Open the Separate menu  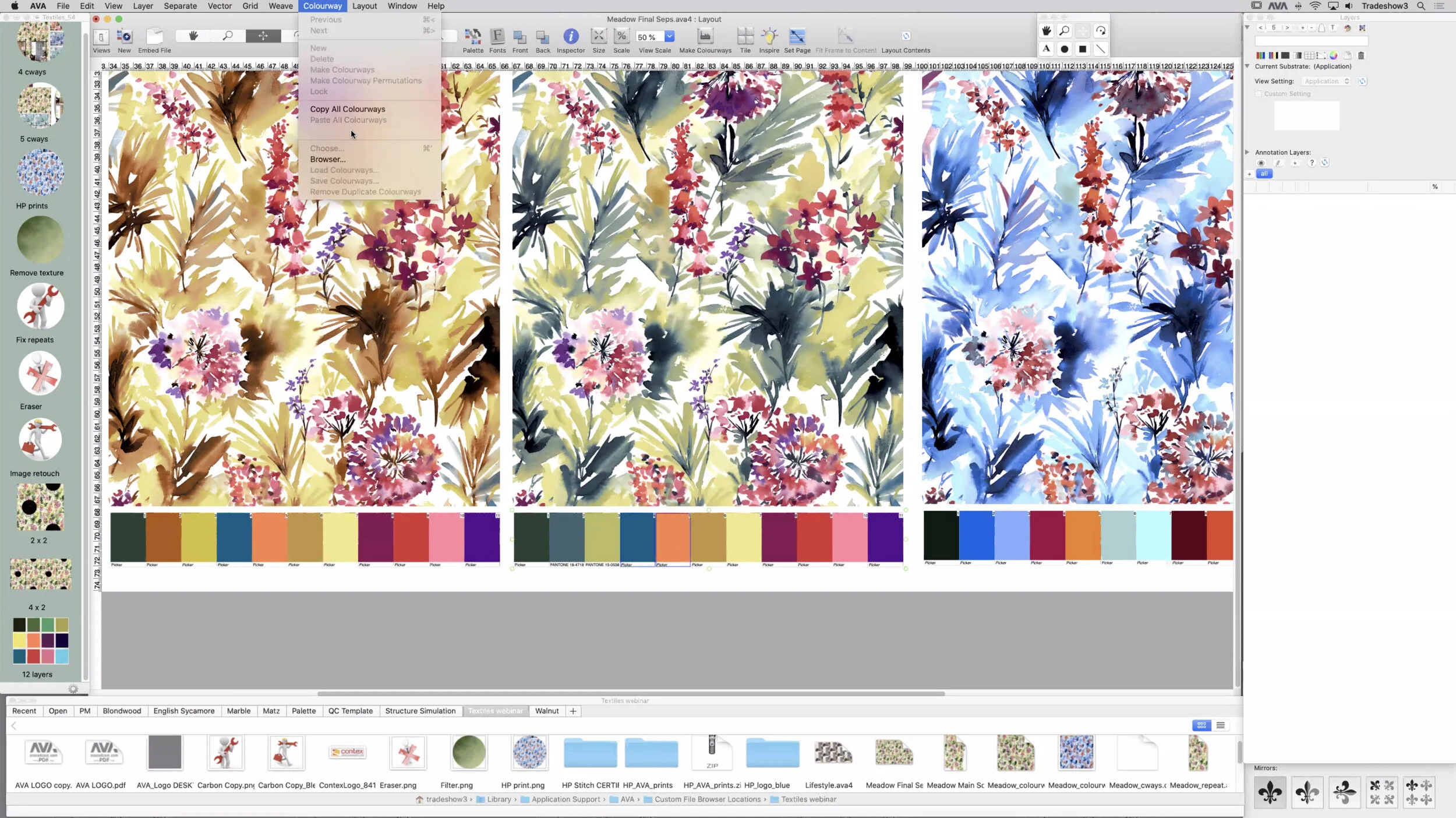[x=180, y=6]
